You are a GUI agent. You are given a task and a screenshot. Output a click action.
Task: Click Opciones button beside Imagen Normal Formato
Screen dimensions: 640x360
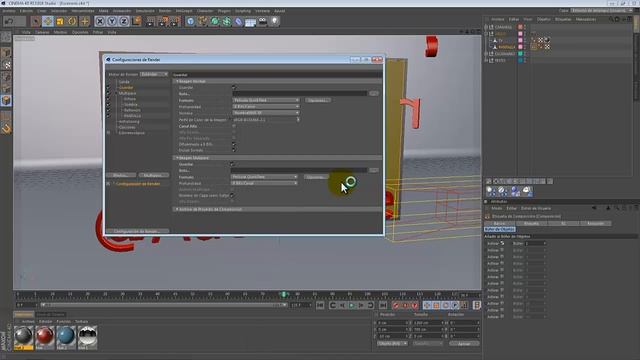[318, 100]
